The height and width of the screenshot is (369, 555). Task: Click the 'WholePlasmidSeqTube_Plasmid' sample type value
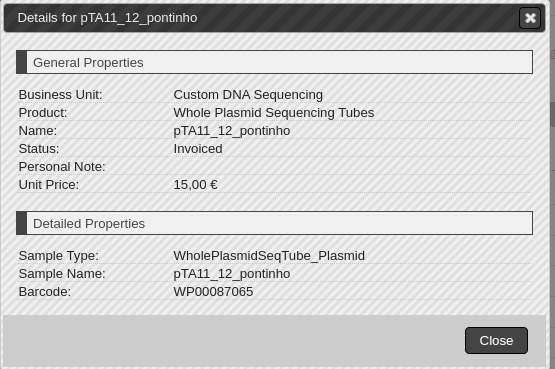[269, 255]
